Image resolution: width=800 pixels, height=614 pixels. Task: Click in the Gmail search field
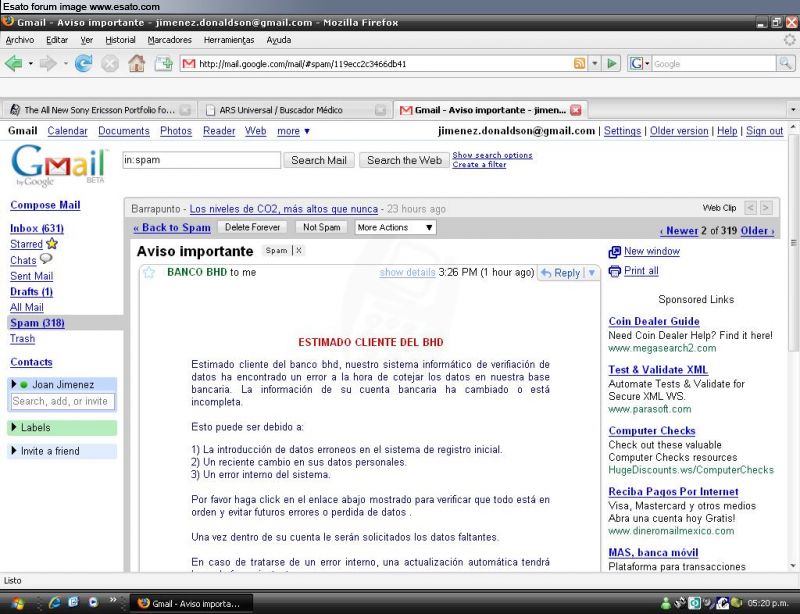pyautogui.click(x=202, y=160)
